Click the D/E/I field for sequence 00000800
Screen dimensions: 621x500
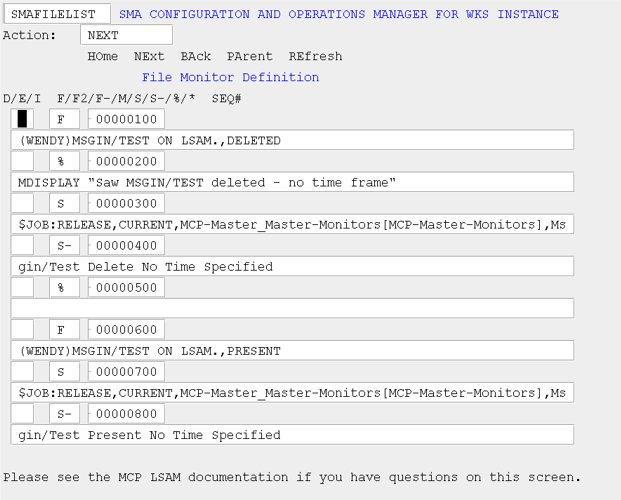tap(22, 414)
